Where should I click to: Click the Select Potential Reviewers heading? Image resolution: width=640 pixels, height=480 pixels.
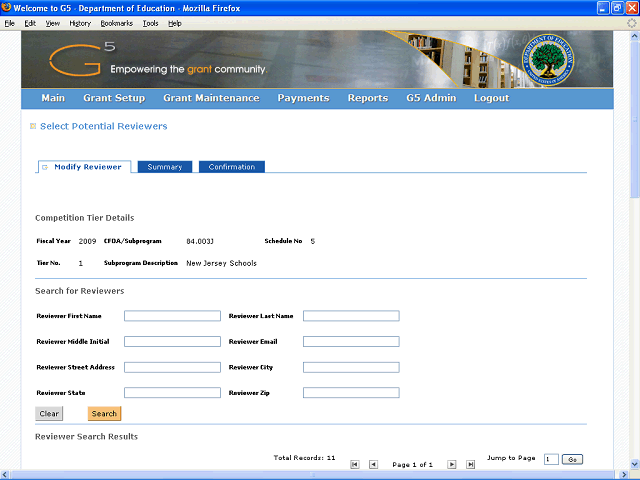tap(104, 126)
